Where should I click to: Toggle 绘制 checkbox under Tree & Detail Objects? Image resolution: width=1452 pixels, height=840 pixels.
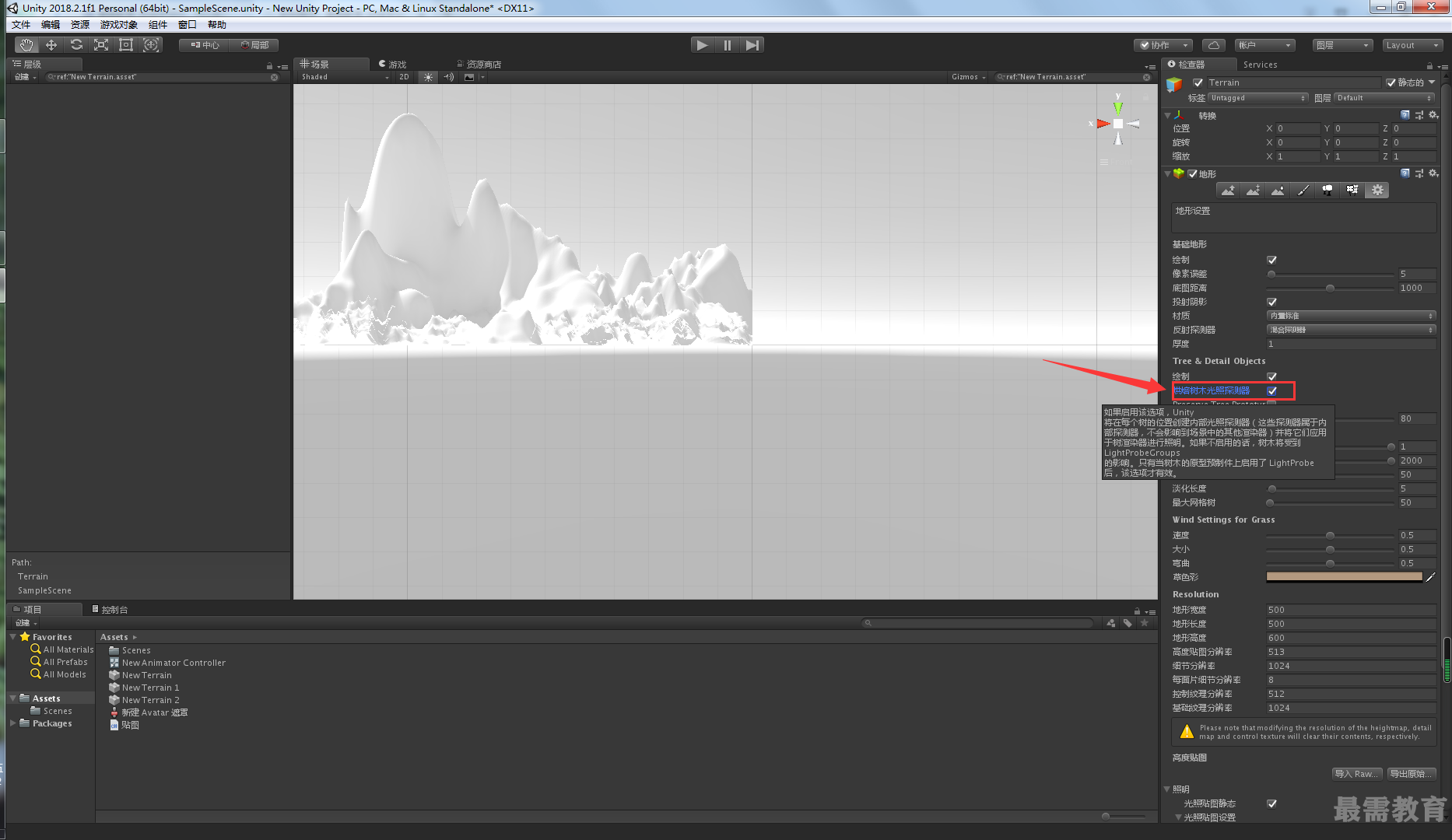(x=1272, y=376)
